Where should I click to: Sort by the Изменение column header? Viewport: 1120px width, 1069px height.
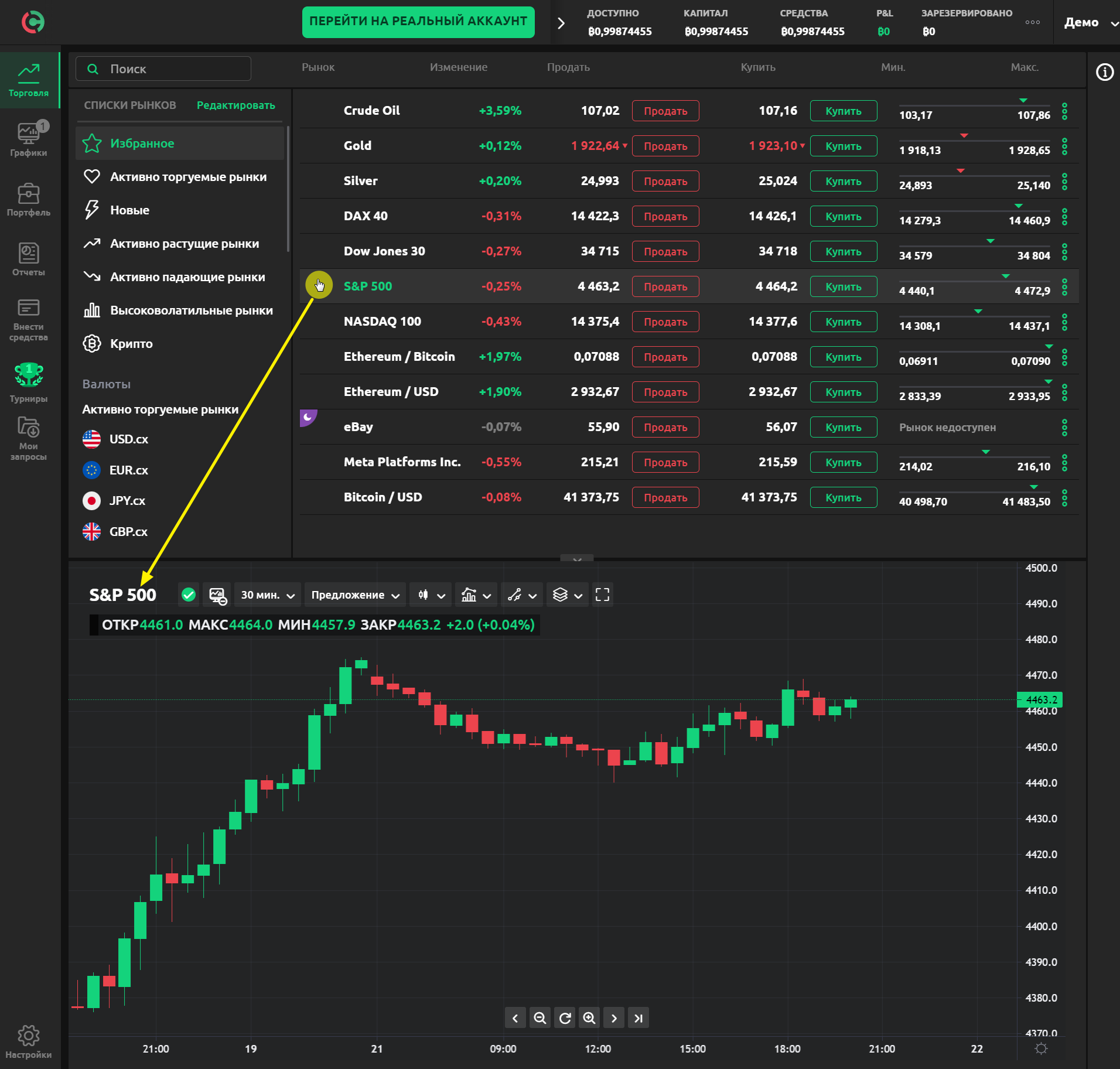click(459, 67)
